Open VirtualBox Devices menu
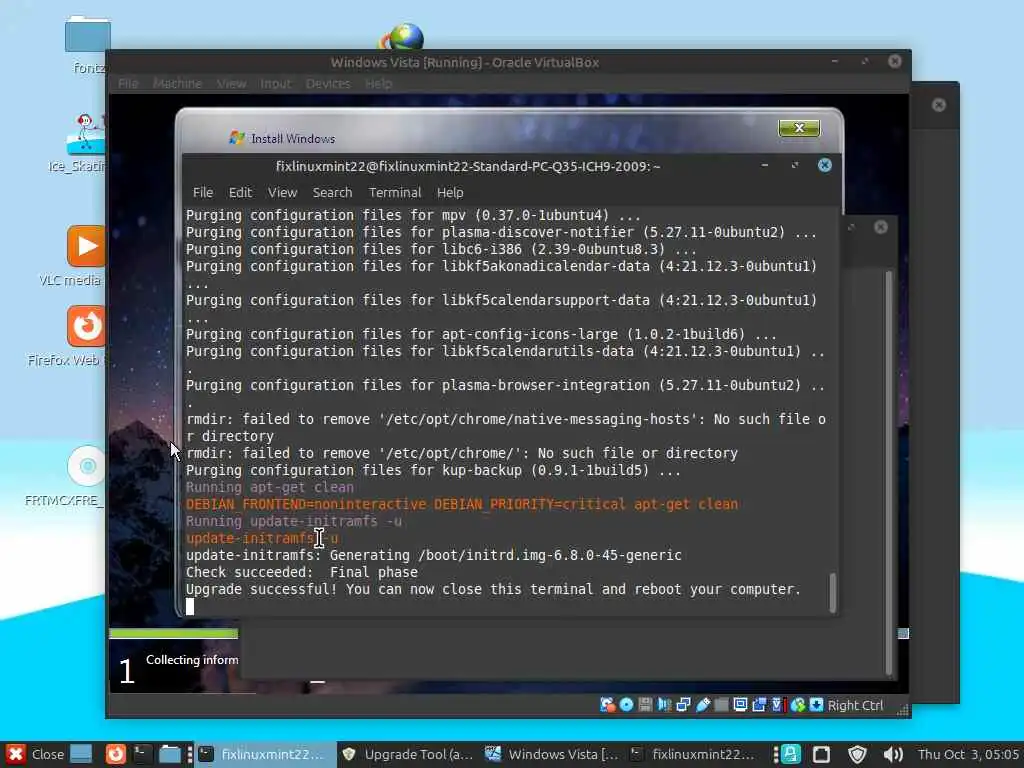The height and width of the screenshot is (768, 1024). 328,84
